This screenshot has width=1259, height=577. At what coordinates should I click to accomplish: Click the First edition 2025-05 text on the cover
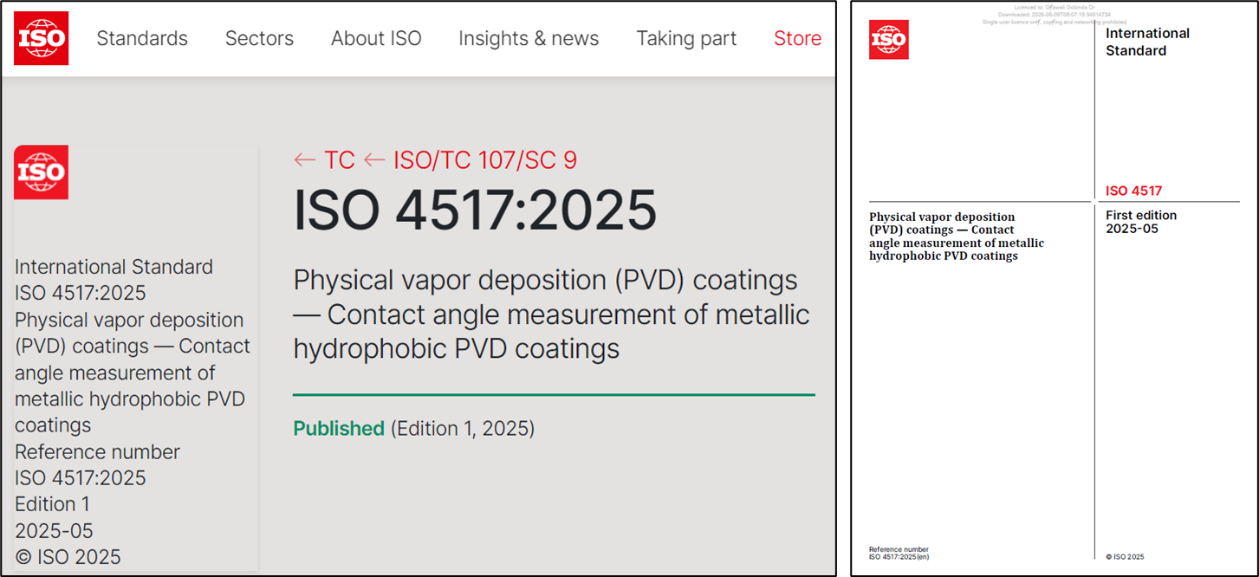point(1140,221)
